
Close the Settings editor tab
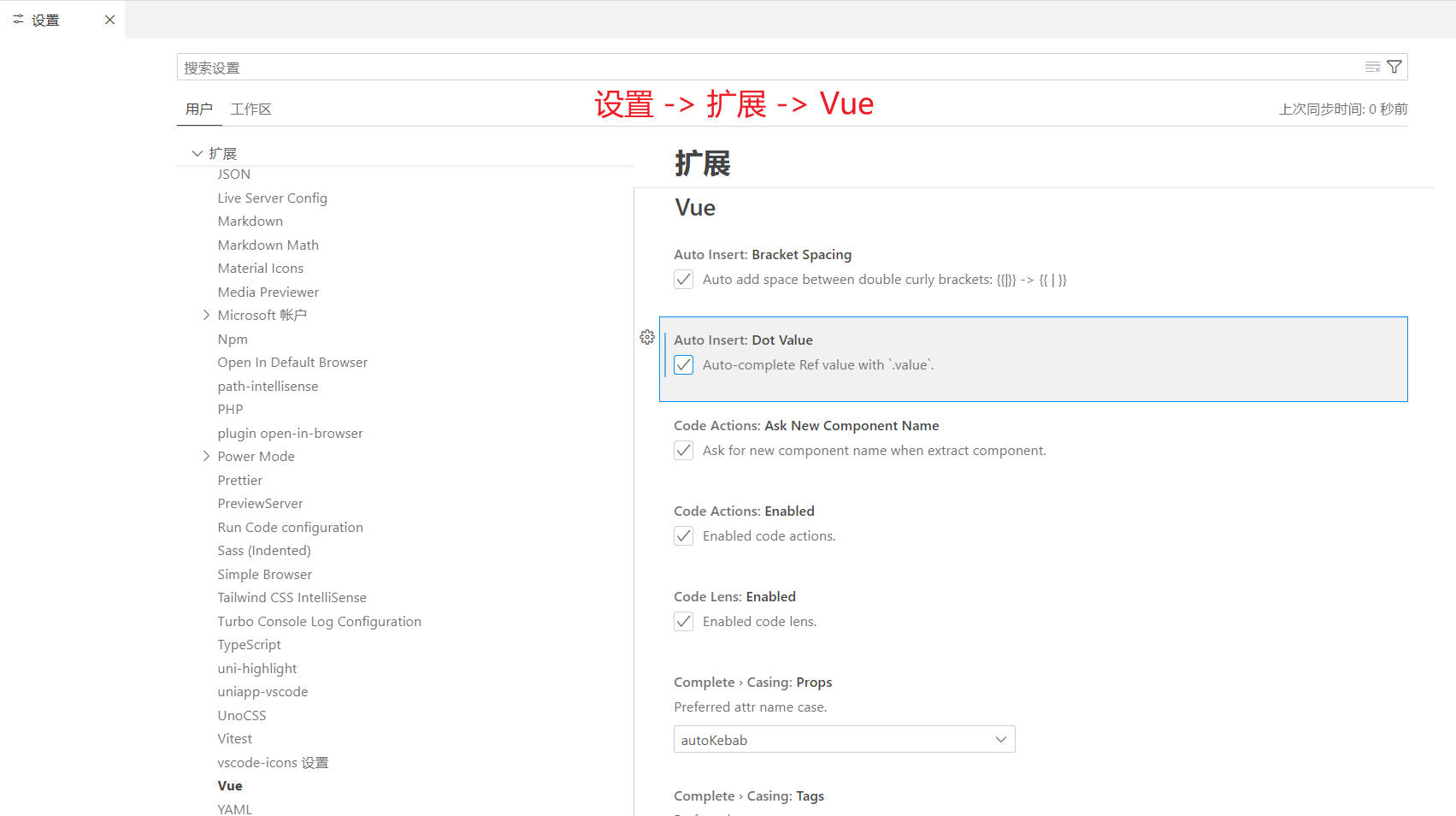click(109, 20)
